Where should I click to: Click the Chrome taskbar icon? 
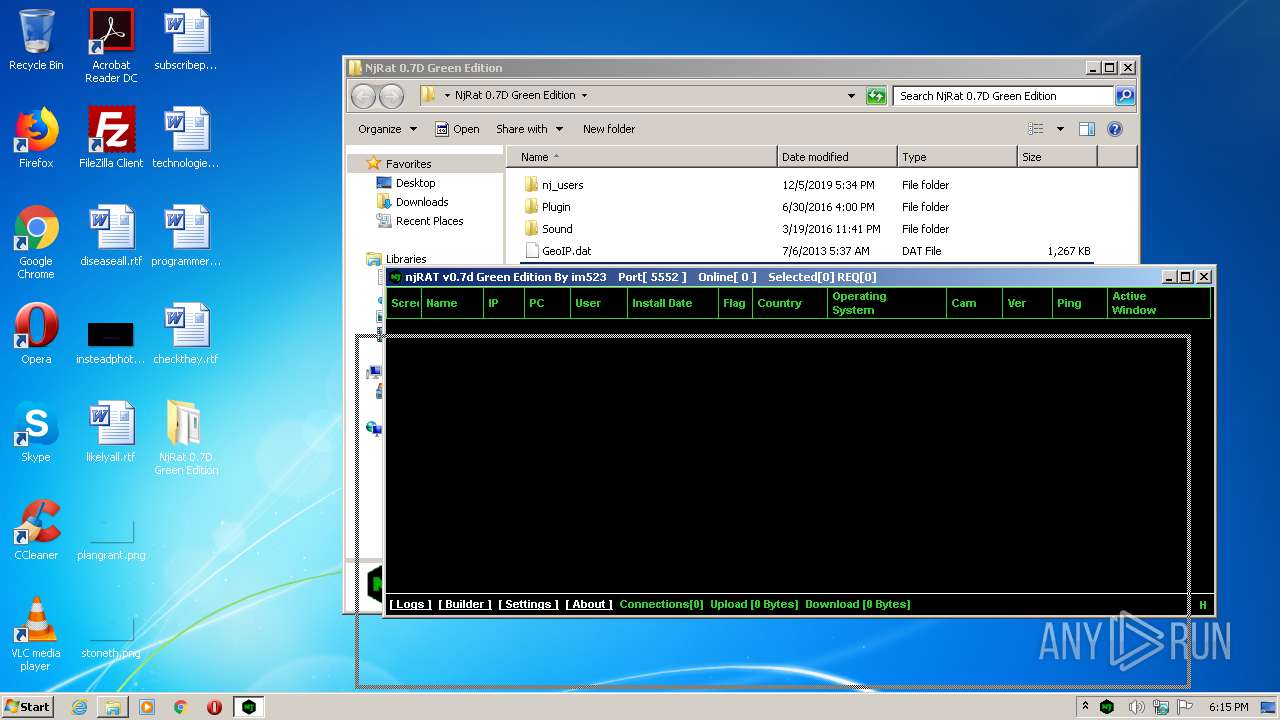181,707
